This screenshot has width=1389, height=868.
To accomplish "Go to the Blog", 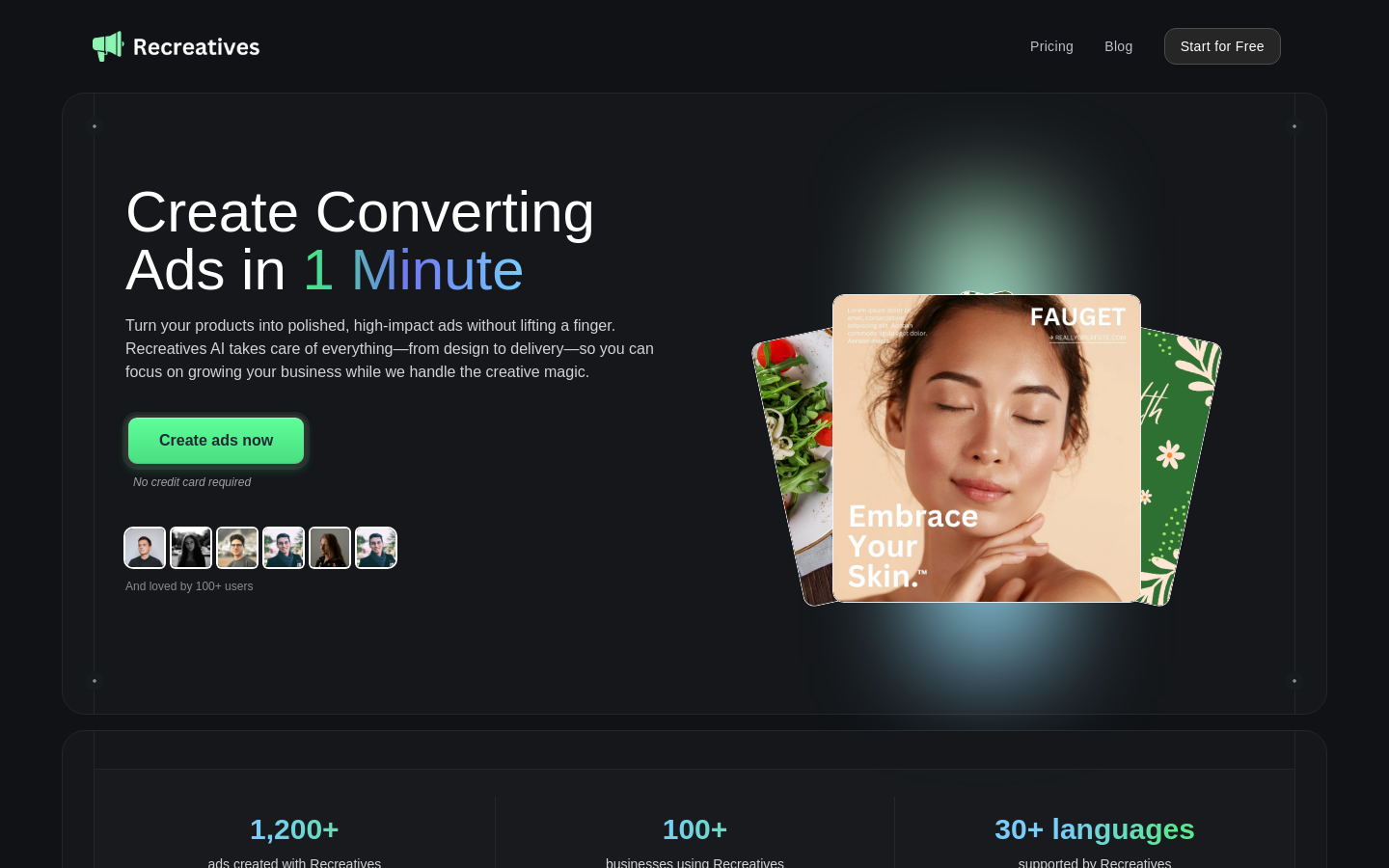I will [1119, 46].
